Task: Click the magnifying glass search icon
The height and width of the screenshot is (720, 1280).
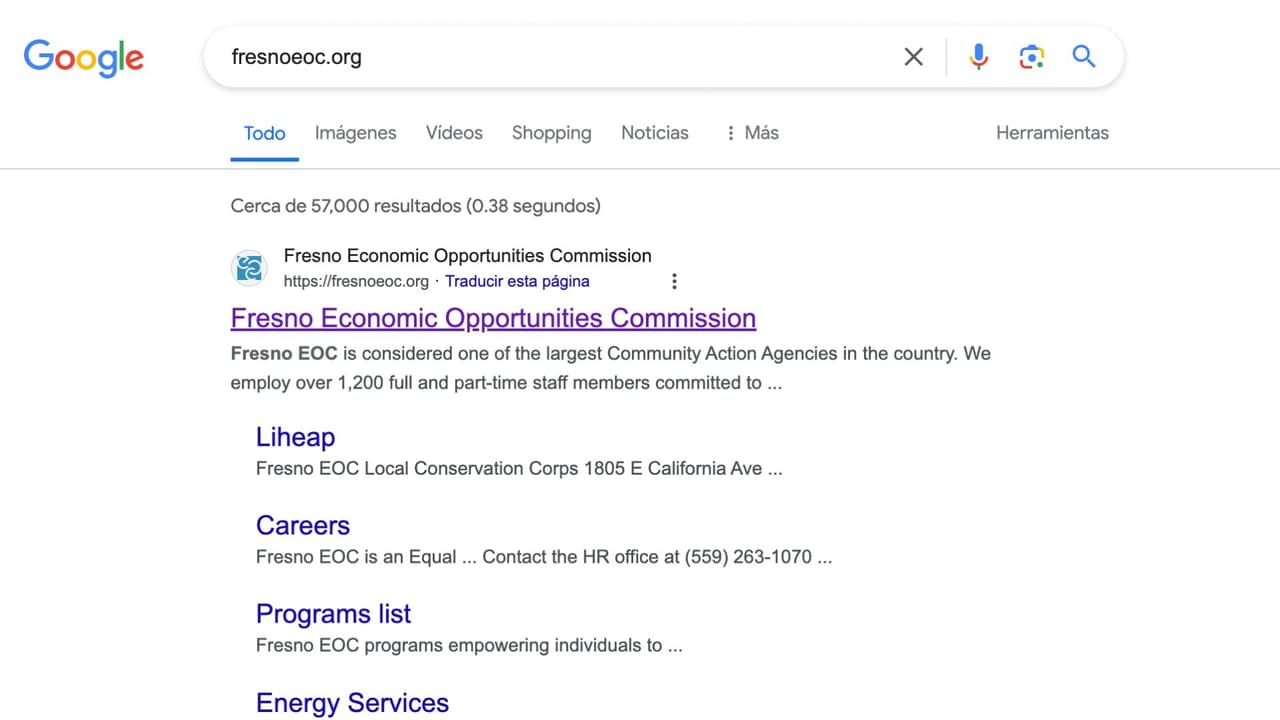Action: tap(1084, 57)
